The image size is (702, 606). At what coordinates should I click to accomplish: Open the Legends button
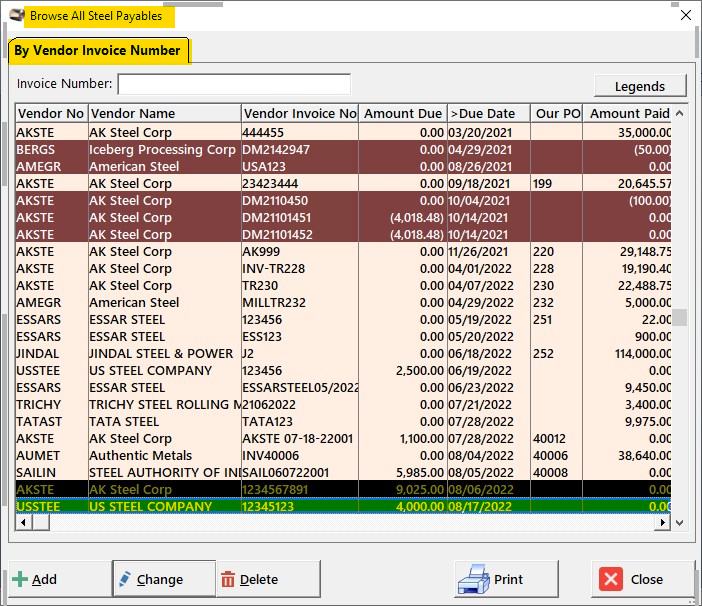640,86
